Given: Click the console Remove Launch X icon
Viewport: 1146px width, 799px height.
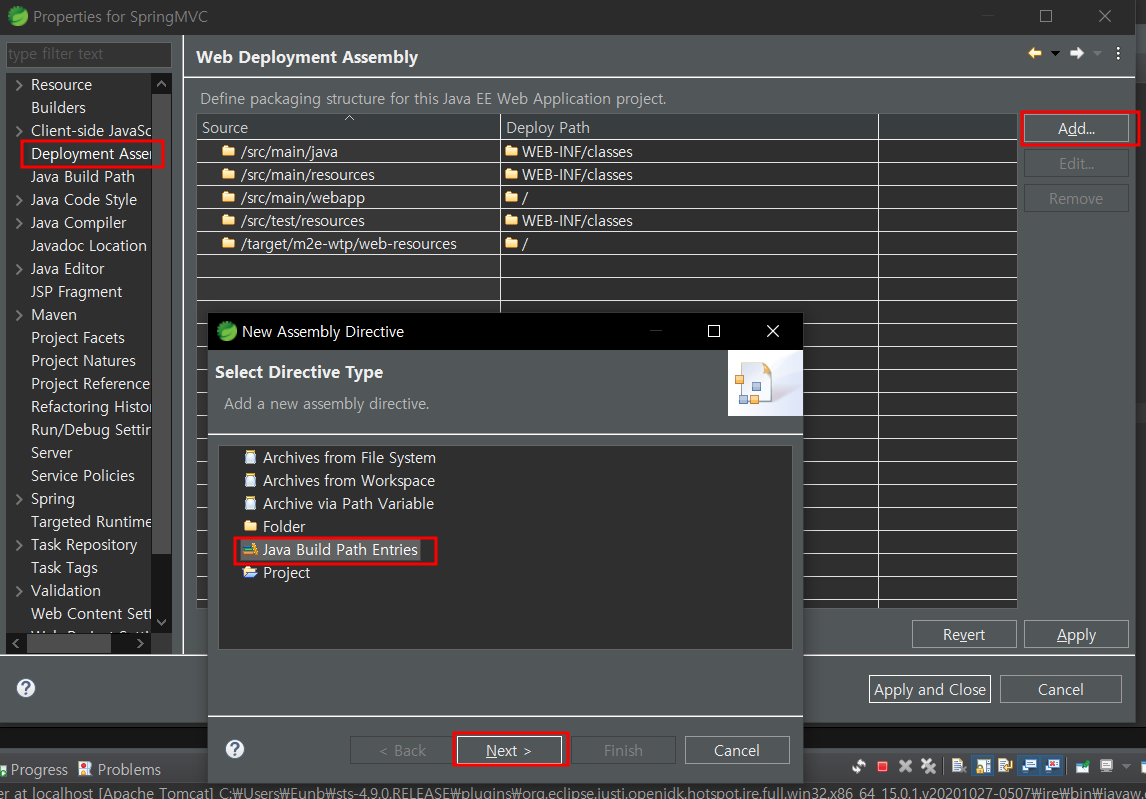Looking at the screenshot, I should (x=906, y=766).
